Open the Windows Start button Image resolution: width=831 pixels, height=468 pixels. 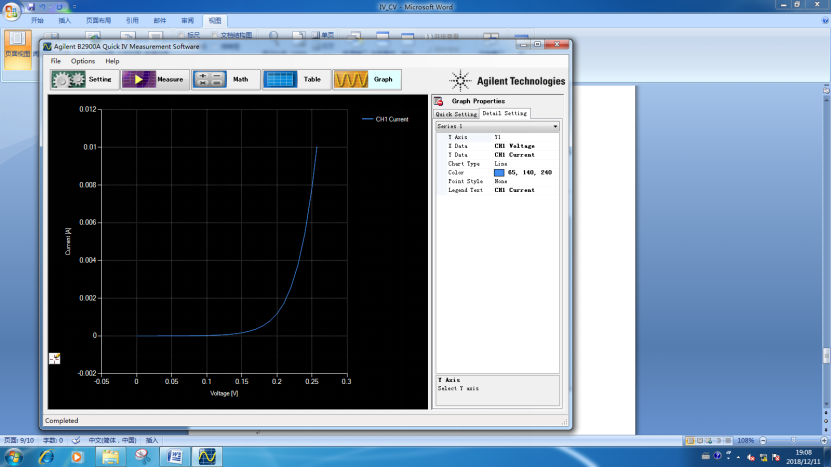coord(13,457)
